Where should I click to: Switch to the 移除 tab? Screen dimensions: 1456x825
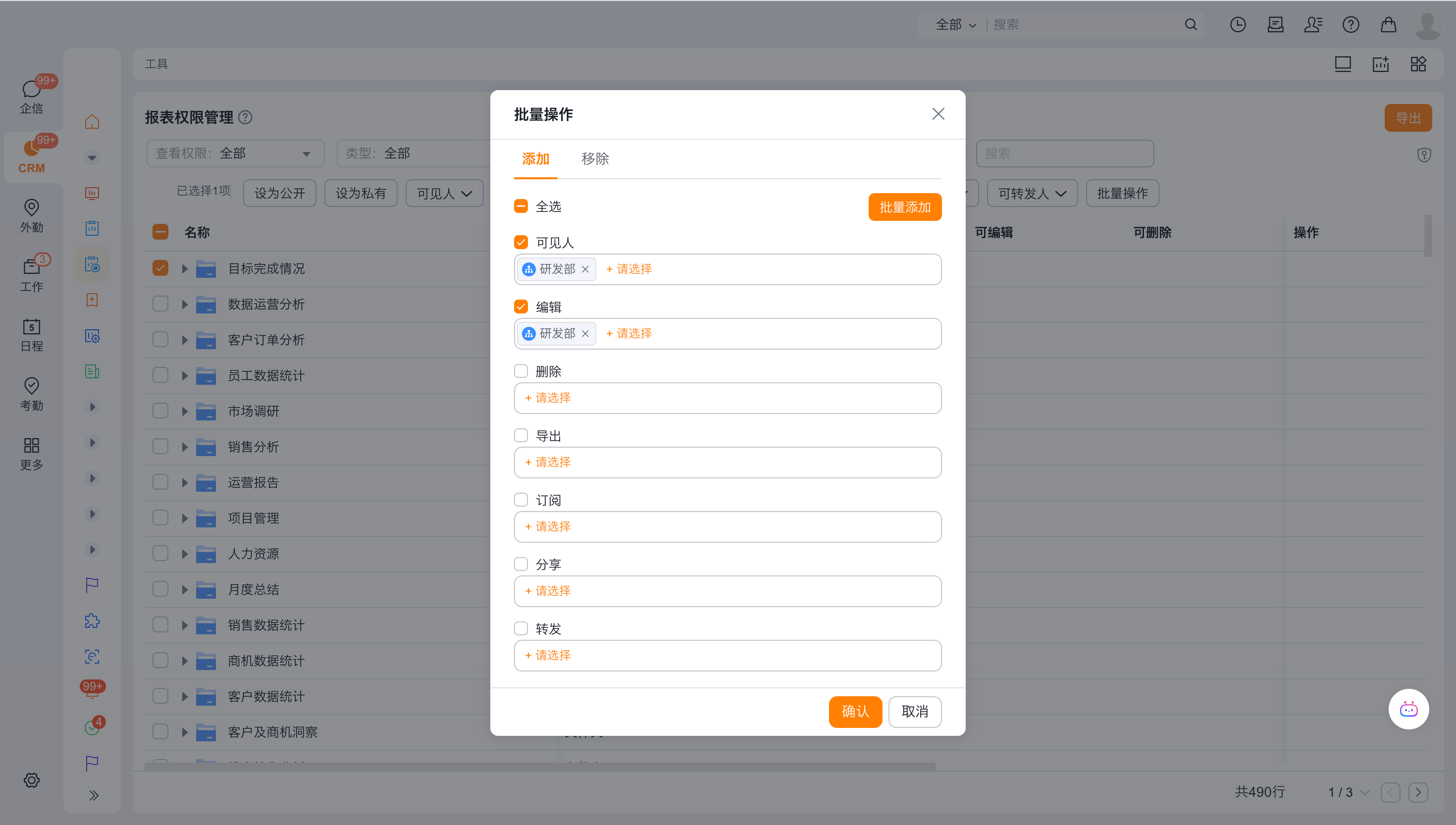click(595, 158)
